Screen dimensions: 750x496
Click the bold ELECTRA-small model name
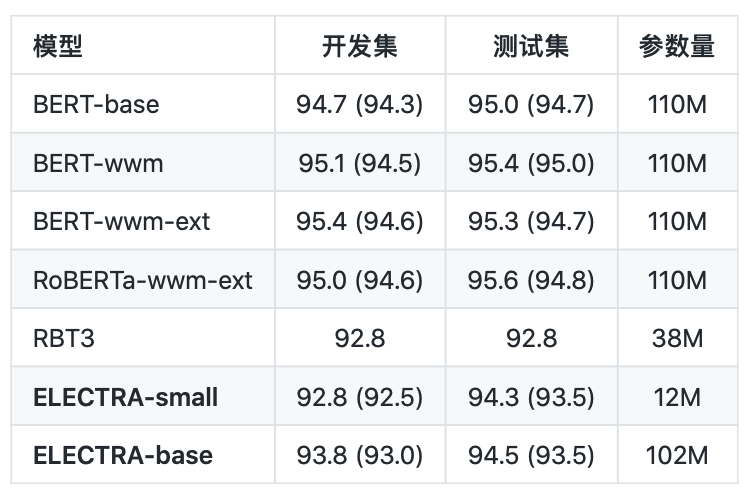[x=125, y=397]
